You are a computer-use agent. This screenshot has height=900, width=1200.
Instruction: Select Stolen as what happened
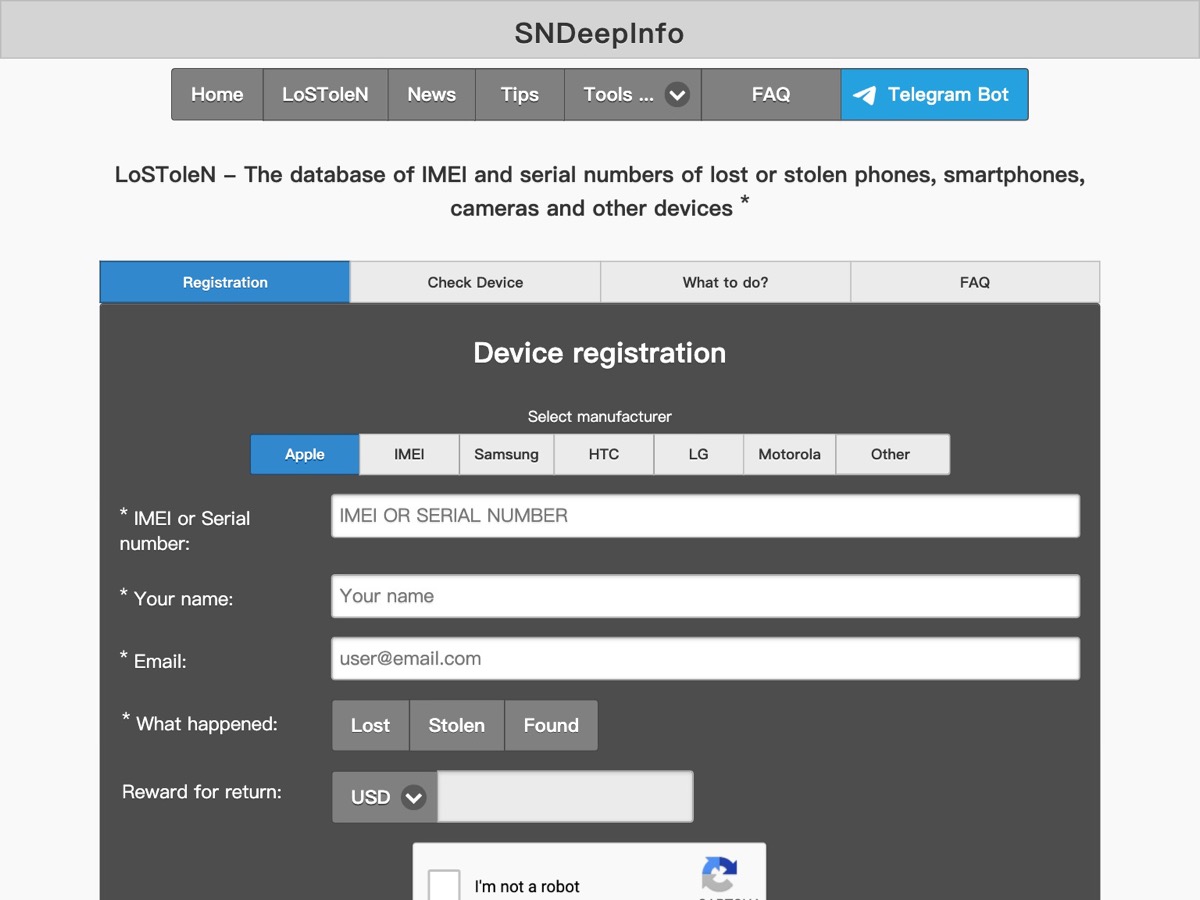coord(457,725)
